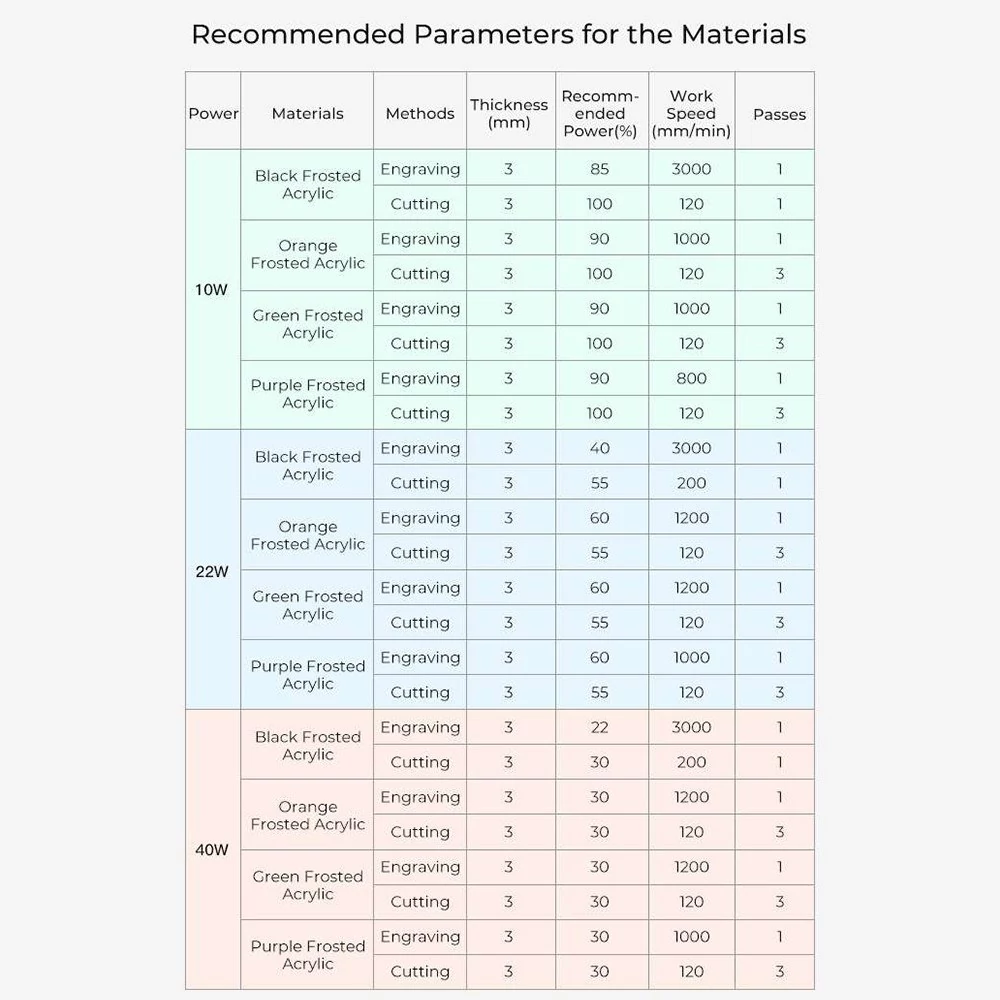Click the 22 power value cell
The image size is (1000, 1000).
601,726
